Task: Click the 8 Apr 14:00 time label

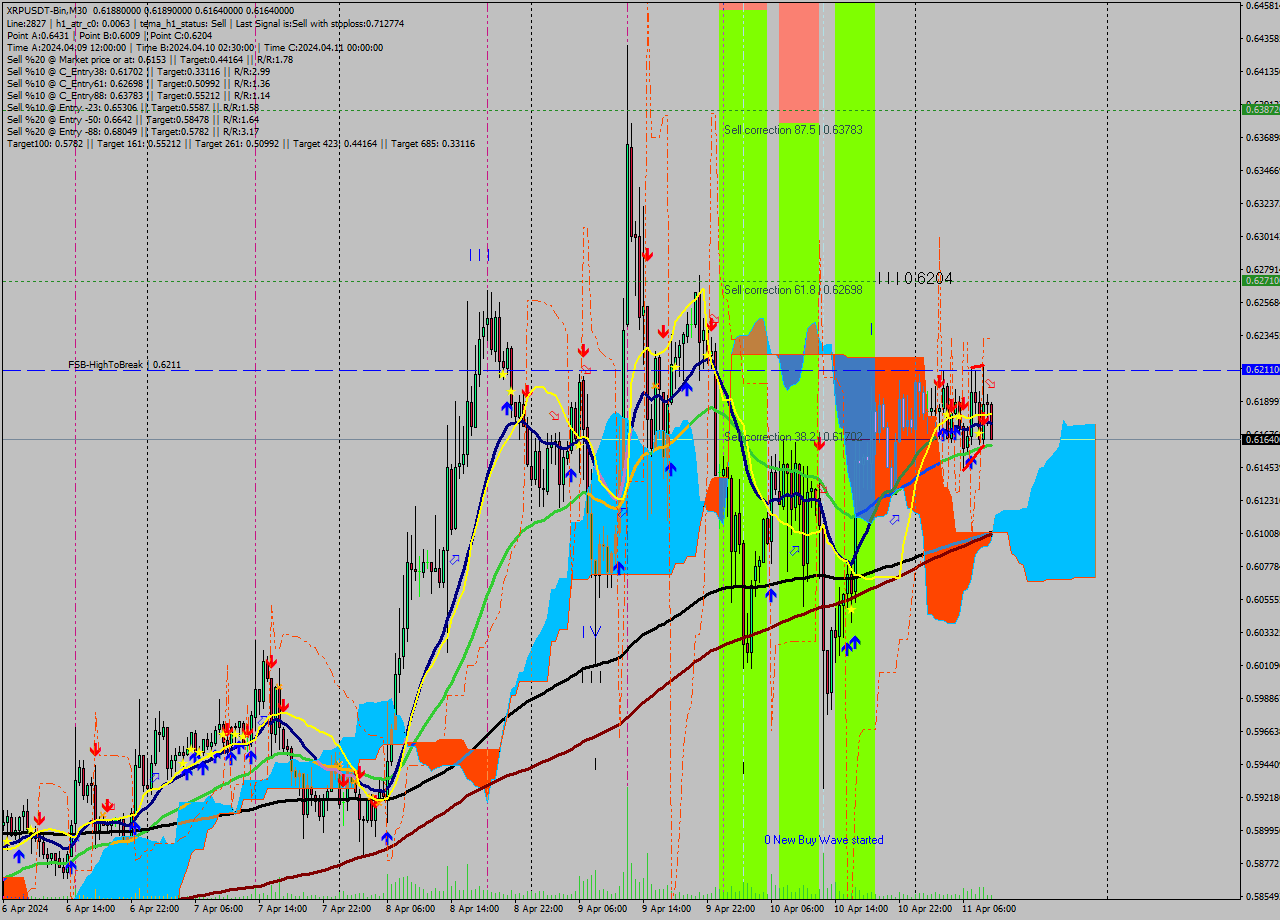Action: (473, 909)
